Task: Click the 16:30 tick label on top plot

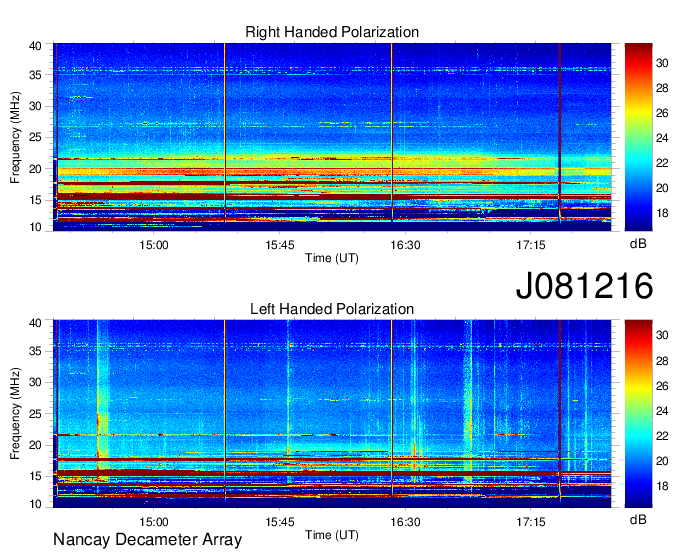Action: (x=405, y=245)
